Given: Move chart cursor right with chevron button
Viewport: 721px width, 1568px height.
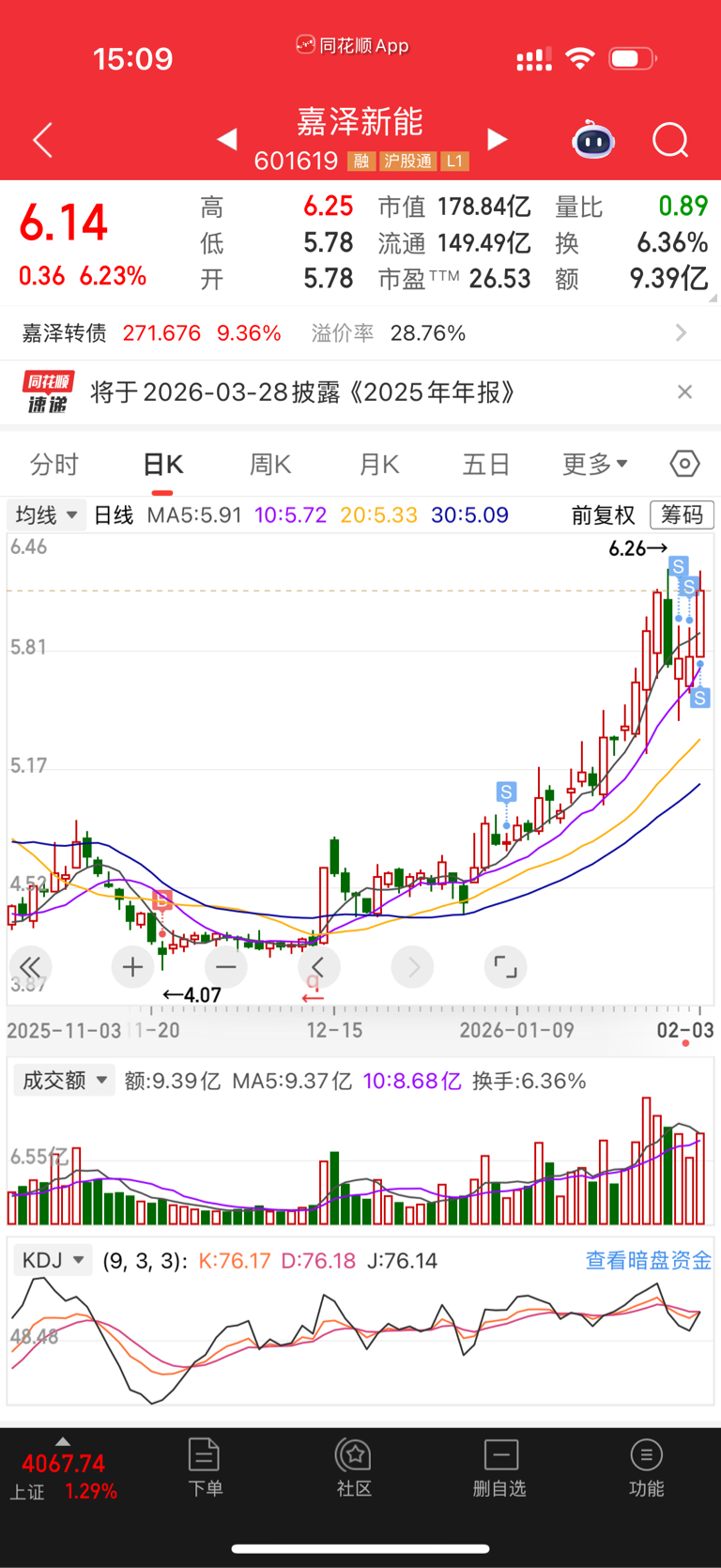Looking at the screenshot, I should (x=413, y=967).
